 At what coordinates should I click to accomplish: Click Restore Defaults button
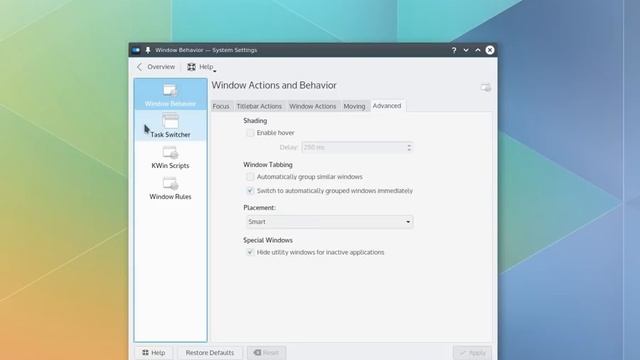click(210, 353)
